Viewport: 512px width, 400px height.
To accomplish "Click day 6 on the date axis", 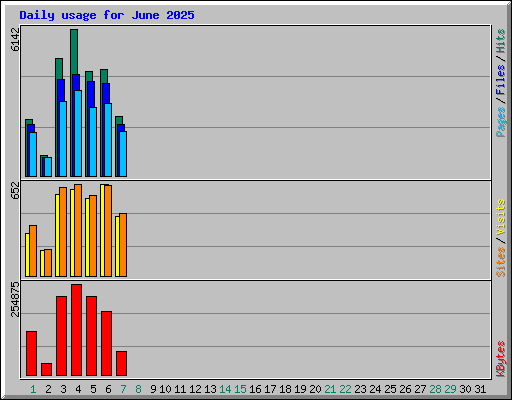I will (108, 389).
